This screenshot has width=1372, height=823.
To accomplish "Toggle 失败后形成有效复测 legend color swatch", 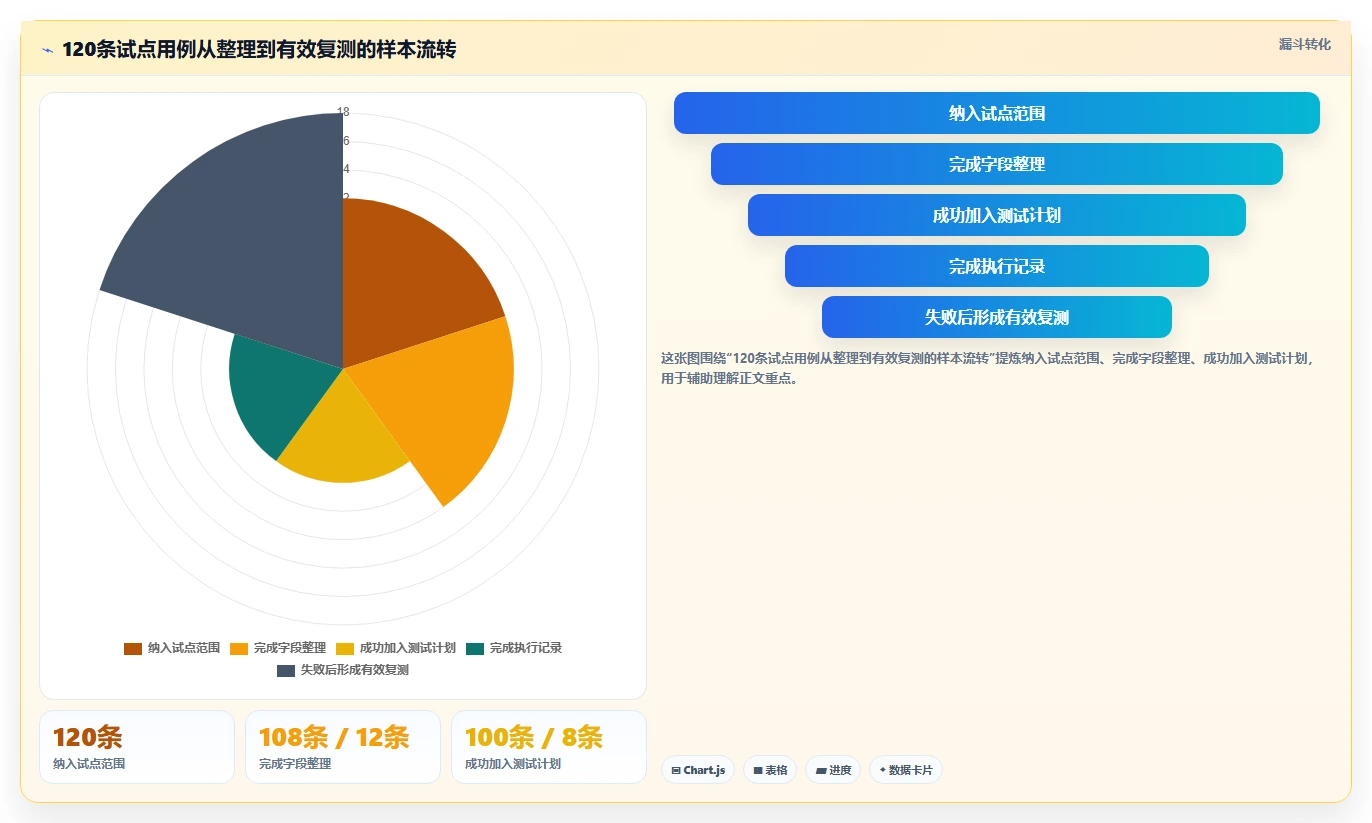I will [x=286, y=670].
